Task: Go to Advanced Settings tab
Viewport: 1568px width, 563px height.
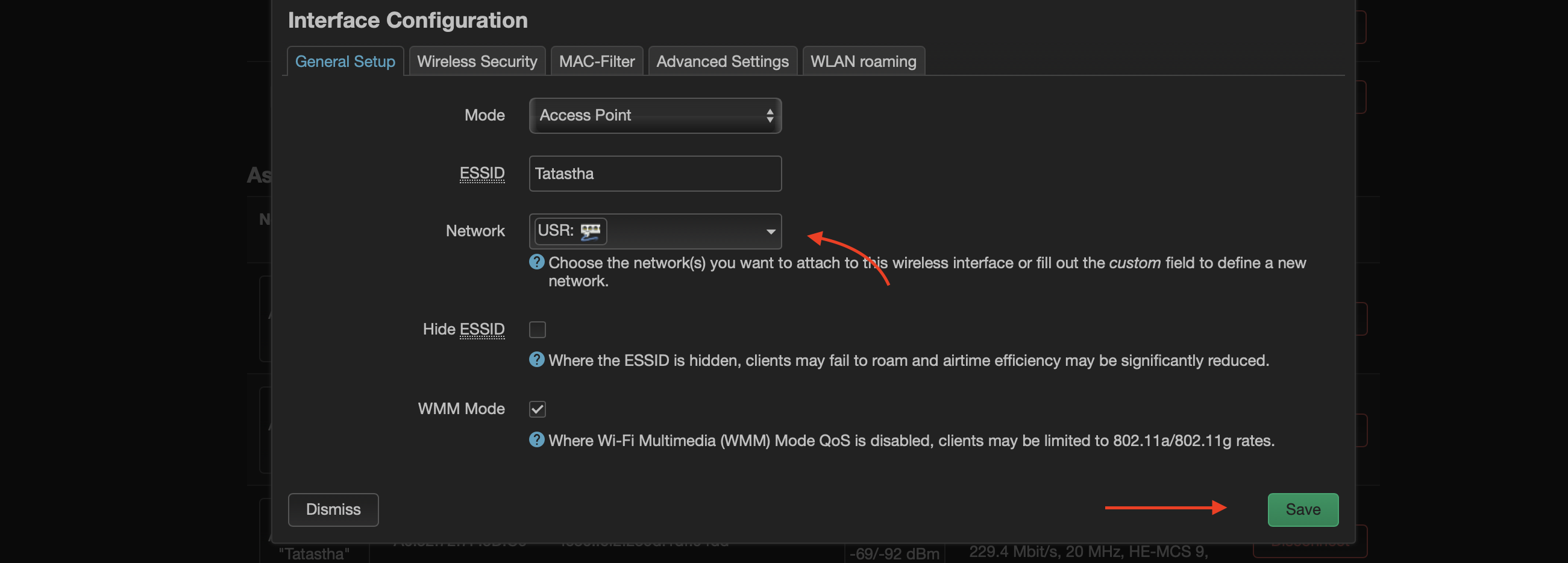Action: tap(722, 61)
